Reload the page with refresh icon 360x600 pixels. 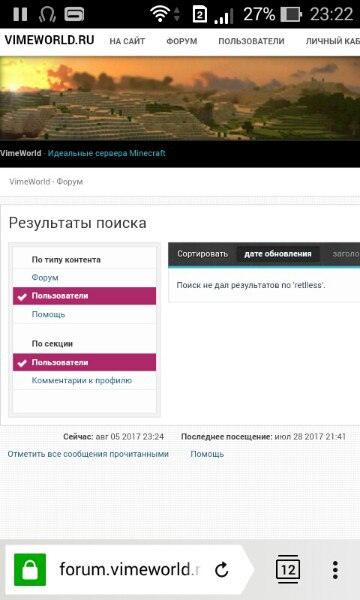[222, 570]
